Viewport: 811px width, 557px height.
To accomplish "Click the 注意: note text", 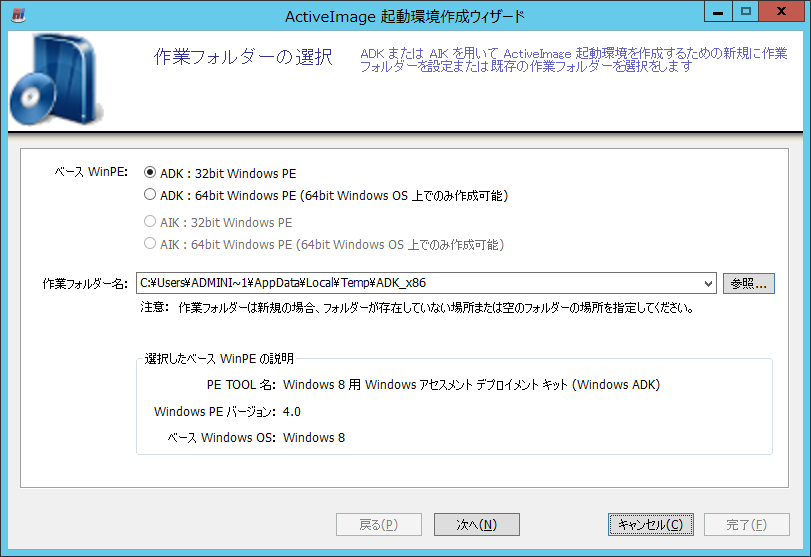I will (417, 308).
